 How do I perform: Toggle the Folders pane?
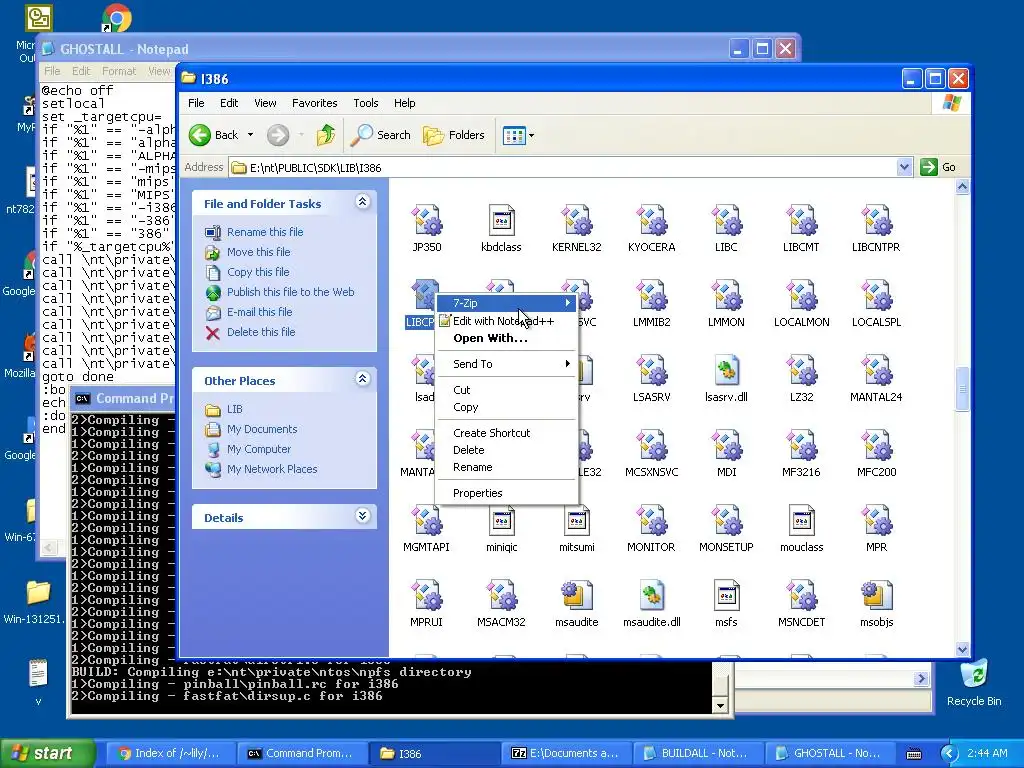[454, 135]
